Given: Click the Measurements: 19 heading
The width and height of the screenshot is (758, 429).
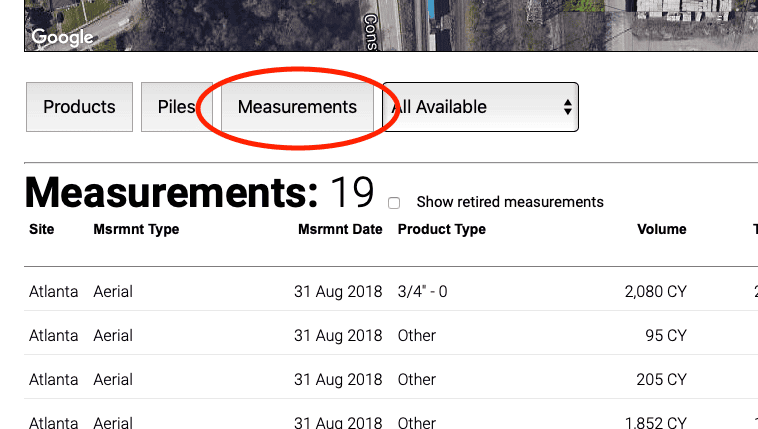Looking at the screenshot, I should point(199,192).
